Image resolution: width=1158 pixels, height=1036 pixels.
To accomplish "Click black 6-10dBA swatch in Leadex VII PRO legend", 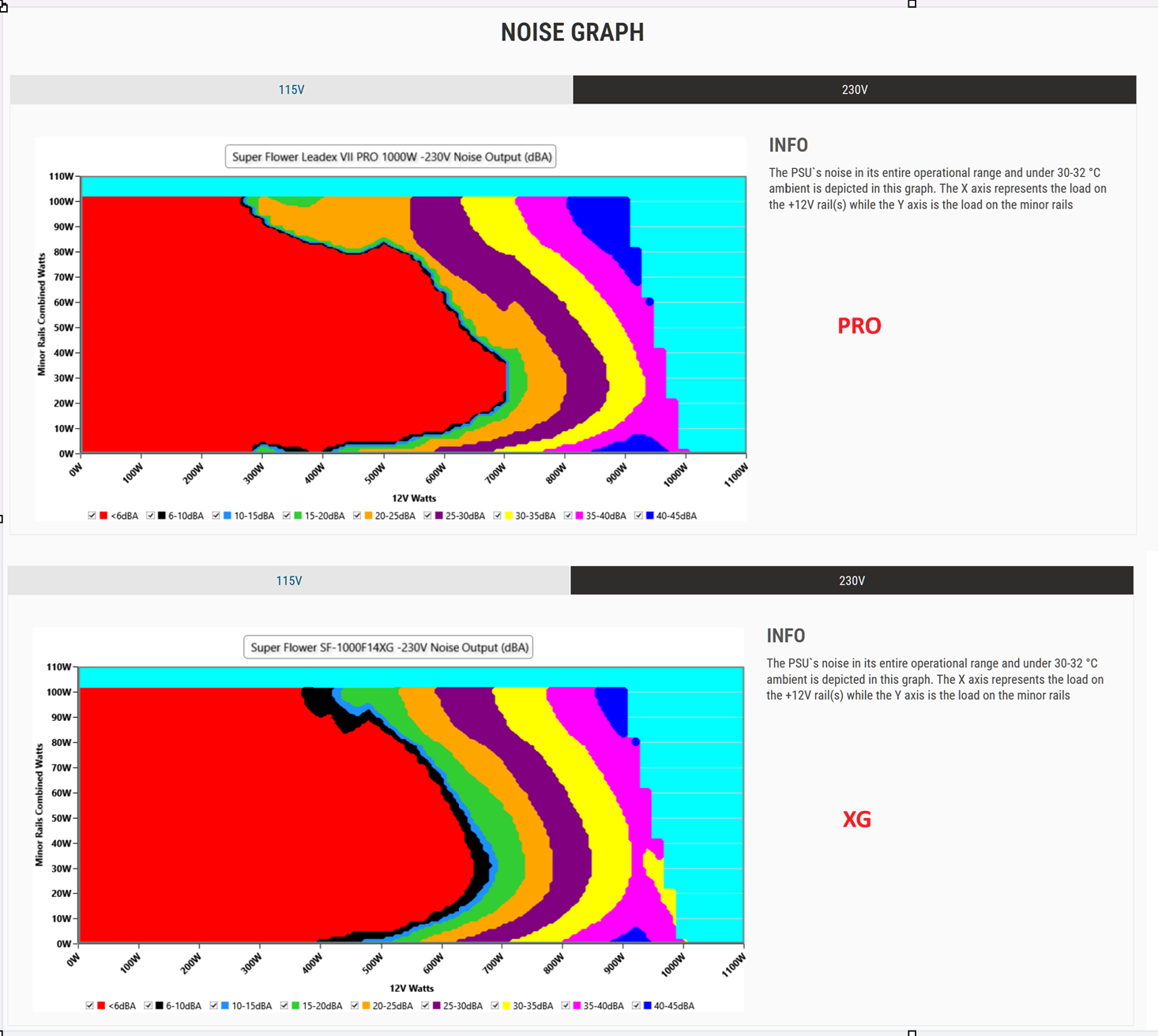I will [x=162, y=516].
